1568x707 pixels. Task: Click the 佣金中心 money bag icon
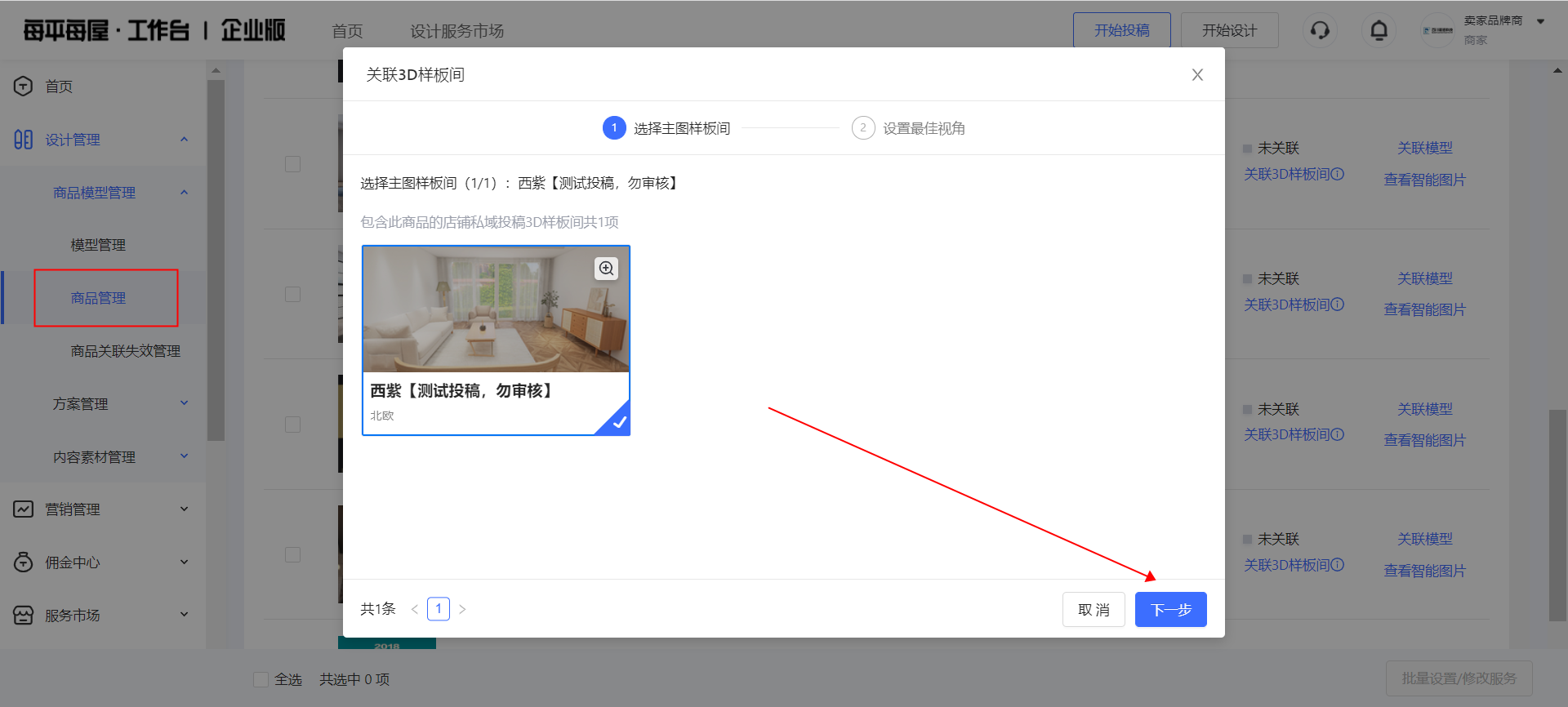click(23, 562)
